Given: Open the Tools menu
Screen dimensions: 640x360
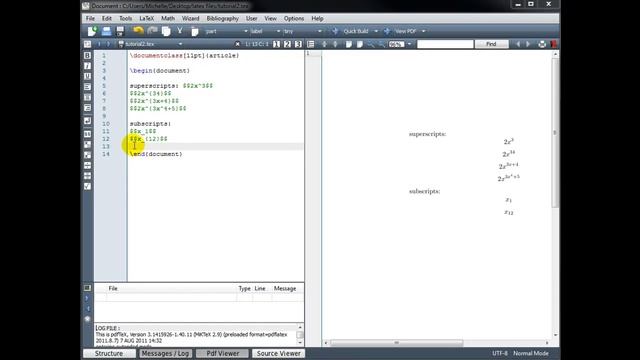Looking at the screenshot, I should click(126, 18).
